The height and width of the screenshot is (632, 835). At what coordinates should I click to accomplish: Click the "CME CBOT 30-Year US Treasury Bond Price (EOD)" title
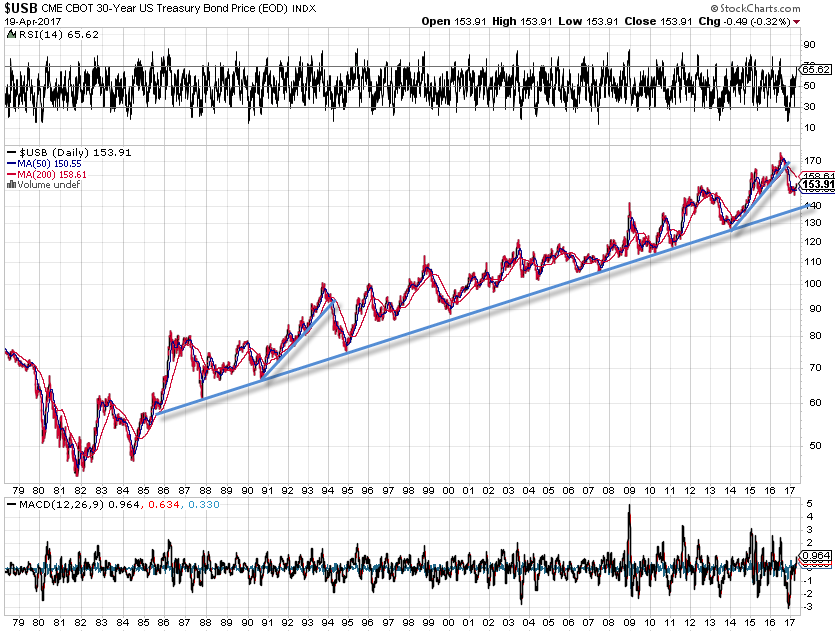(165, 9)
